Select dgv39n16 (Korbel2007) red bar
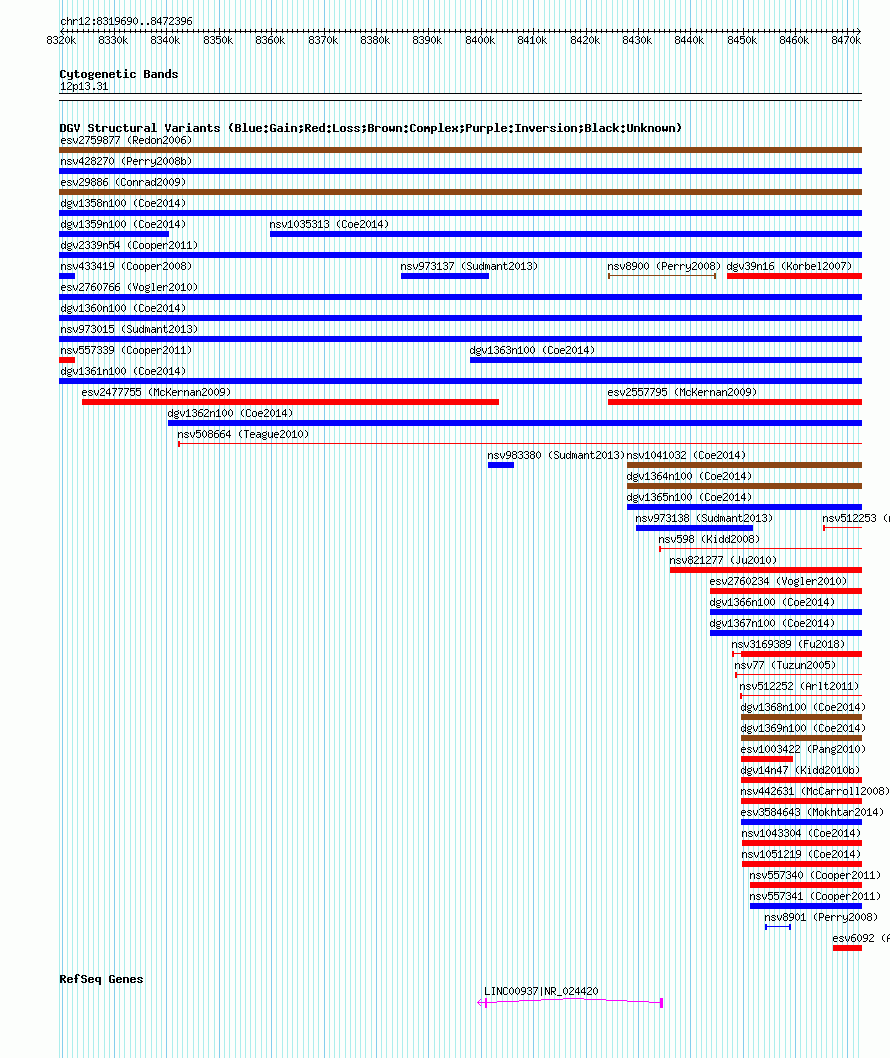This screenshot has width=890, height=1058. click(x=794, y=276)
